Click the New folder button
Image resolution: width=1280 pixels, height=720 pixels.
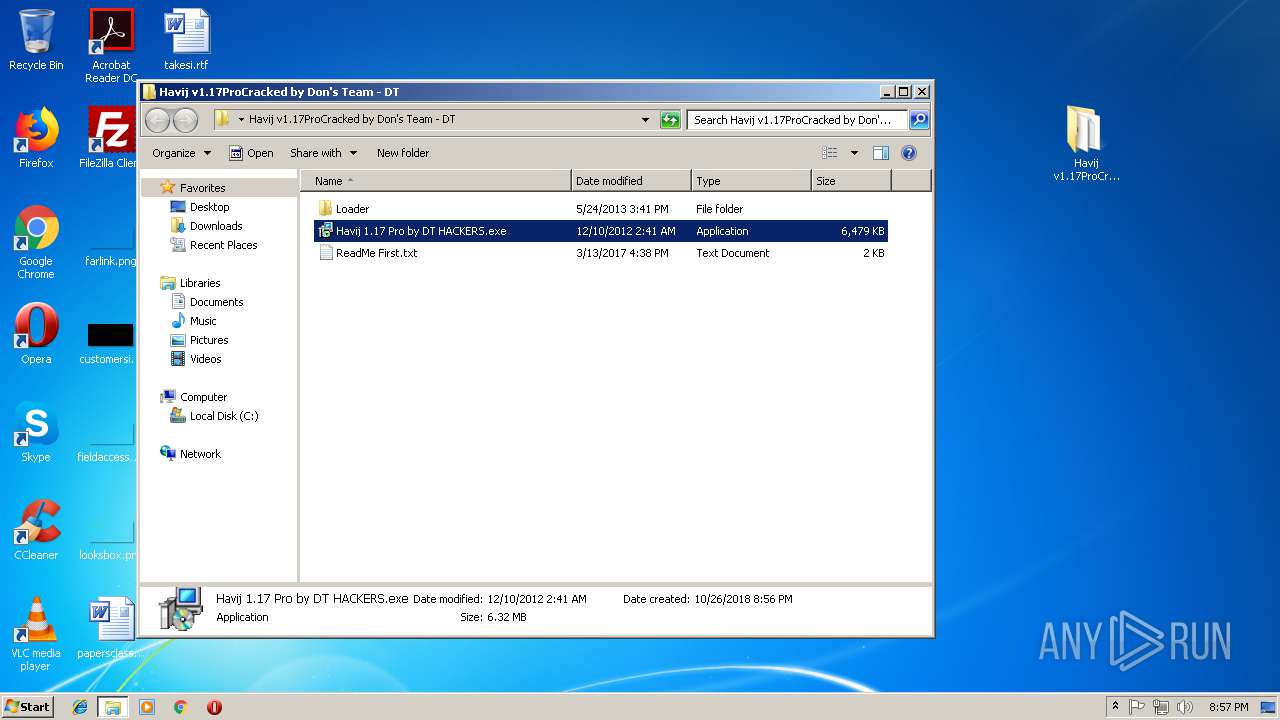(x=403, y=153)
